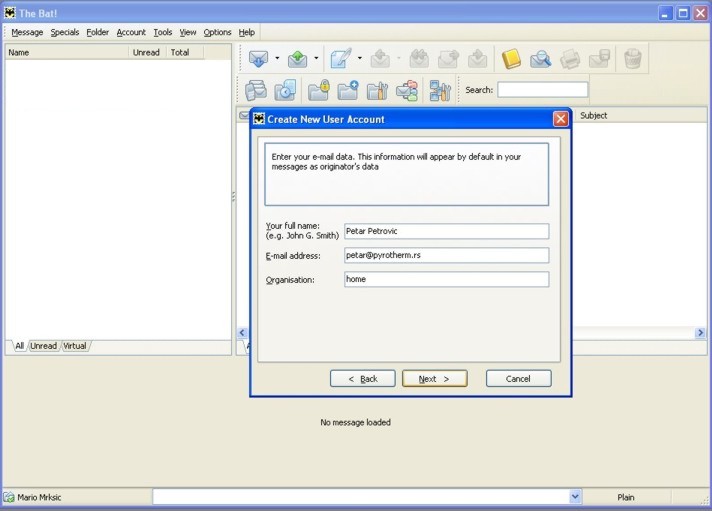Click the greyed Redirect message icon
This screenshot has height=511, width=712.
(x=477, y=59)
